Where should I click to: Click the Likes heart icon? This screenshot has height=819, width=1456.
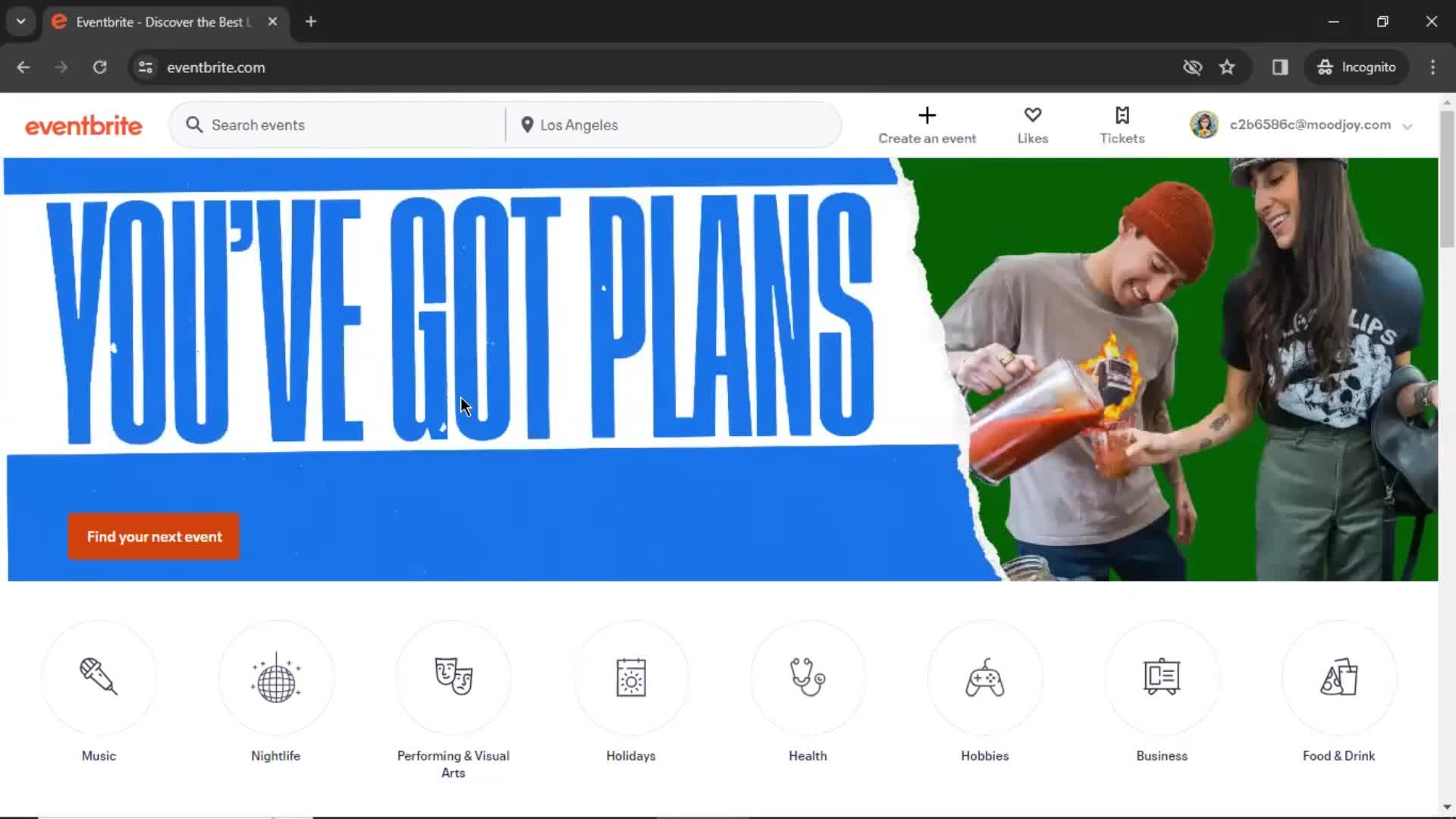pos(1033,115)
